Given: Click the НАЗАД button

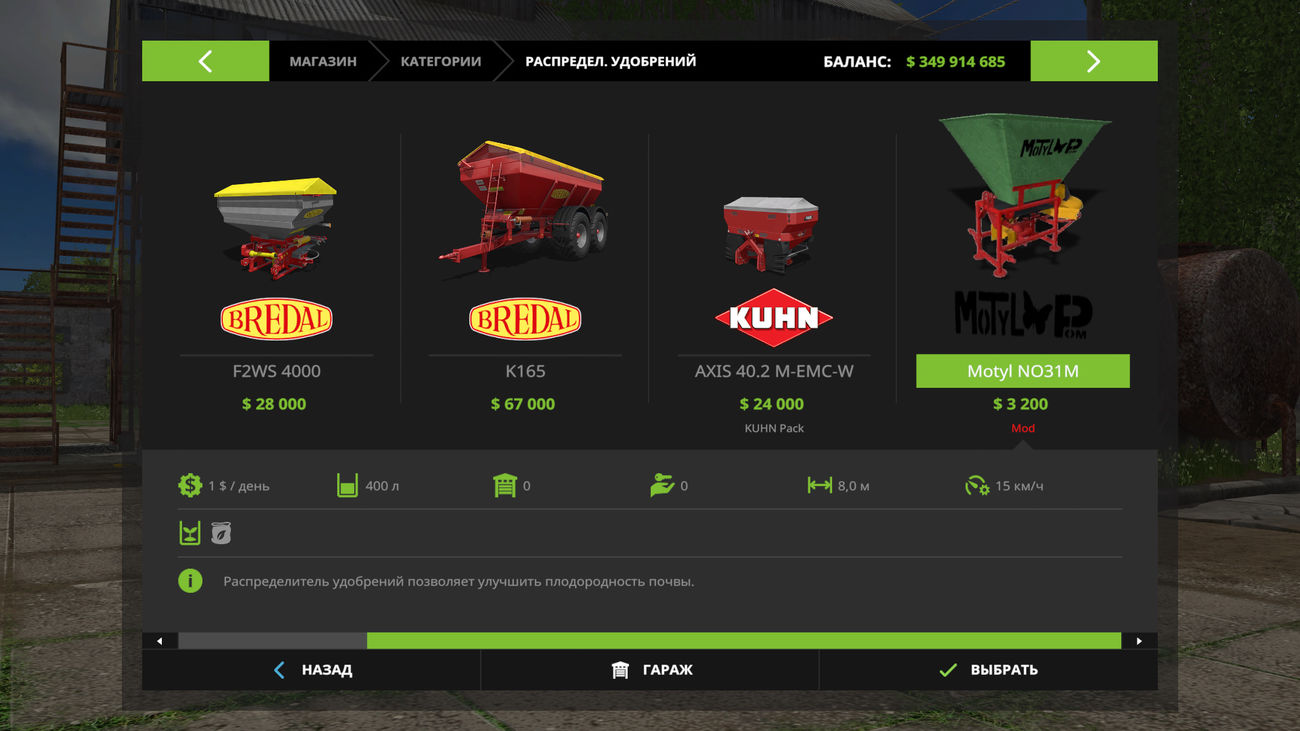Looking at the screenshot, I should click(311, 670).
